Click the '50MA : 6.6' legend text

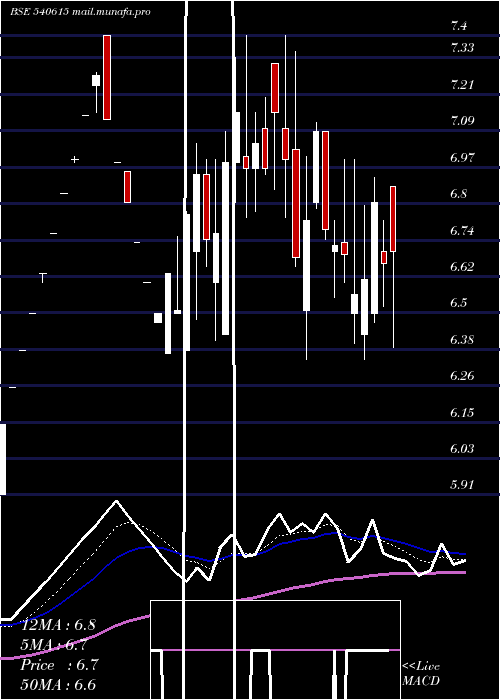(x=58, y=685)
